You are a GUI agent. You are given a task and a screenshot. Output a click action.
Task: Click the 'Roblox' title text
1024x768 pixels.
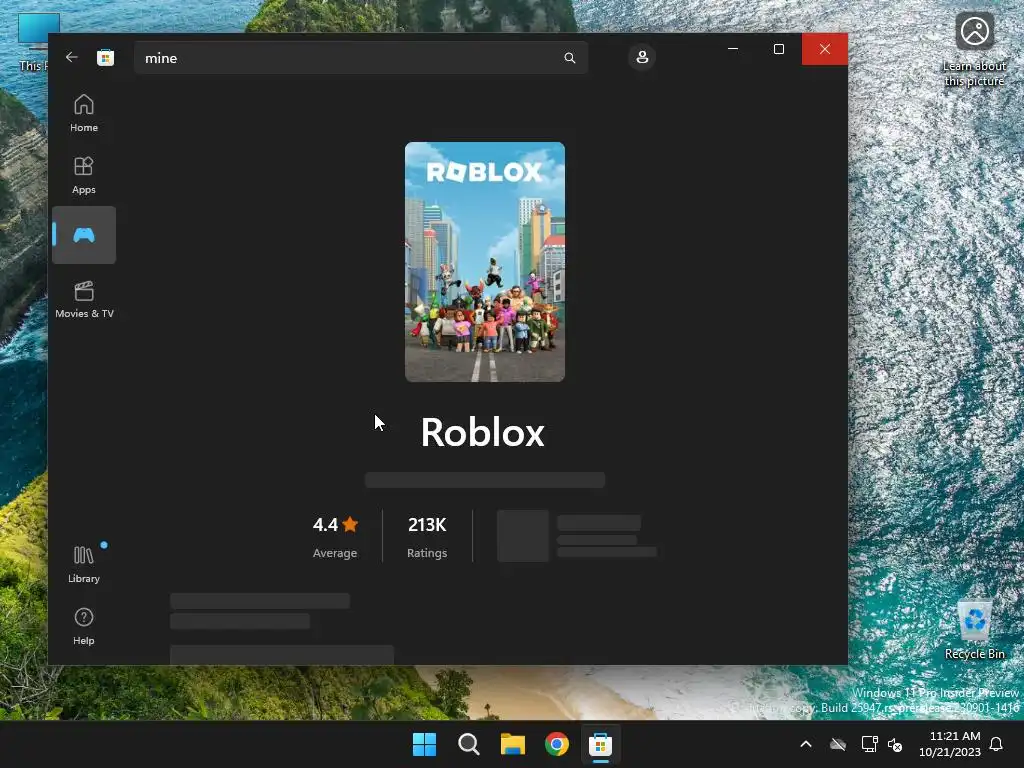click(483, 432)
